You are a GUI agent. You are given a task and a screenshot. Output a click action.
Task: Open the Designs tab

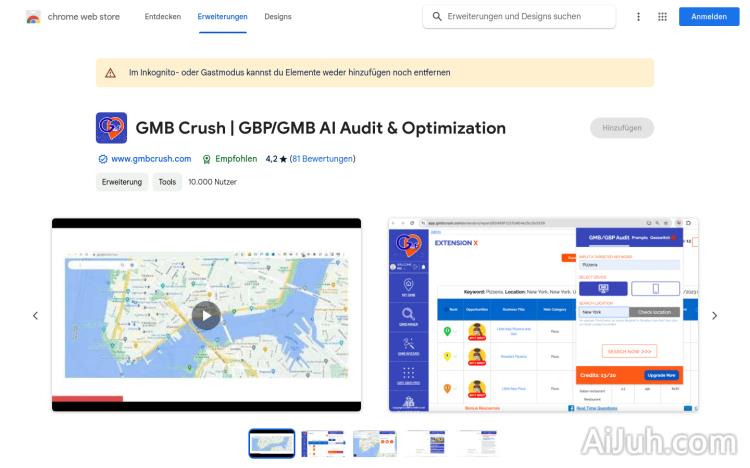click(x=278, y=17)
